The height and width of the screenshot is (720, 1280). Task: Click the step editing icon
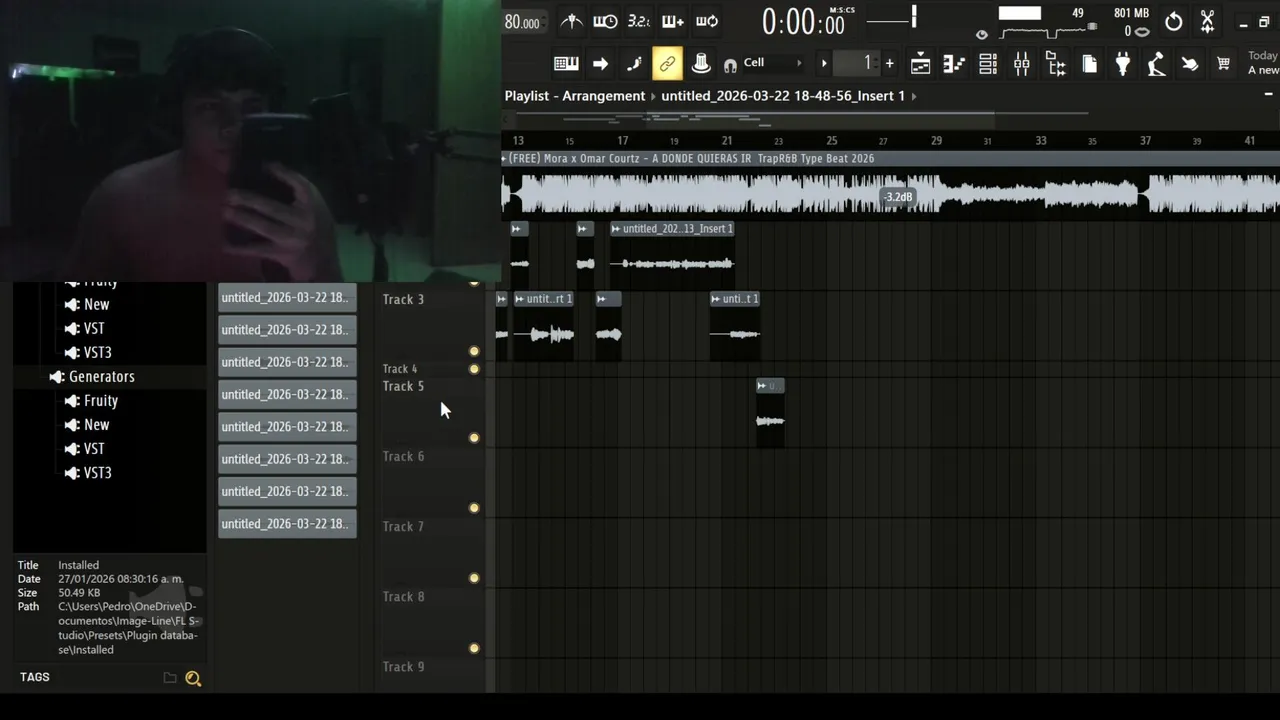pyautogui.click(x=634, y=64)
